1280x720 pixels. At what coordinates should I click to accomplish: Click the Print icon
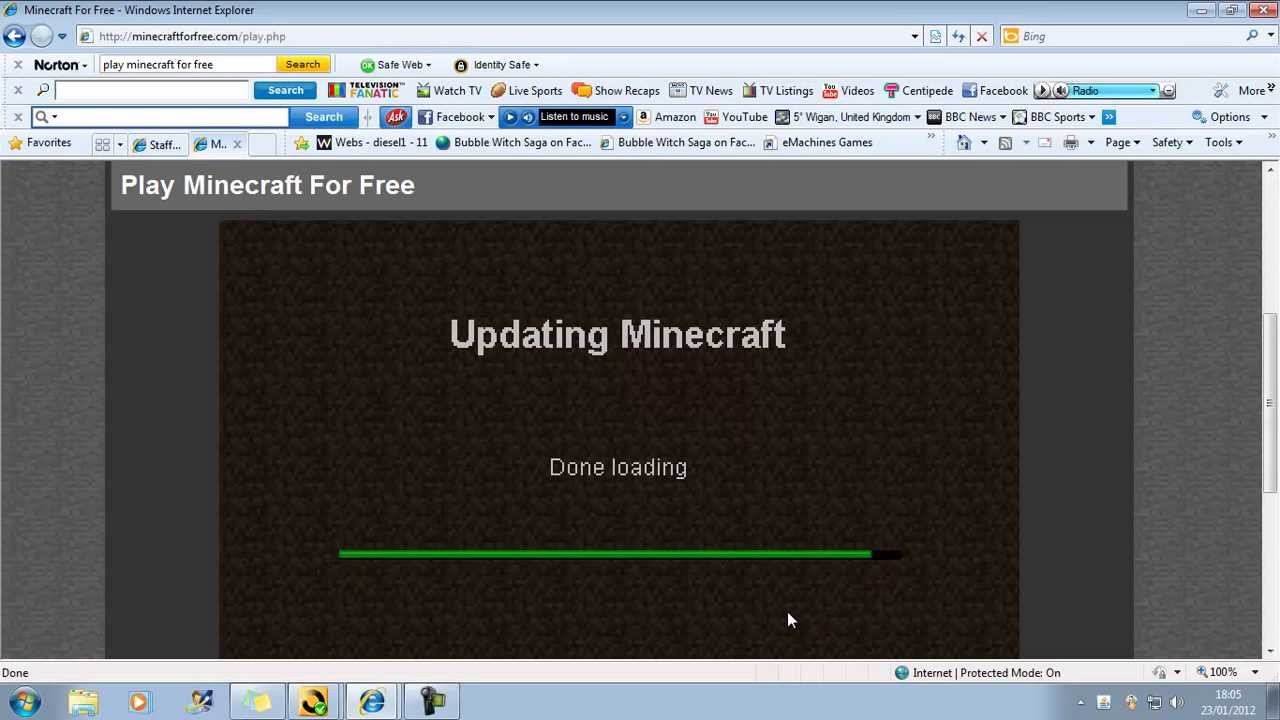click(x=1071, y=143)
